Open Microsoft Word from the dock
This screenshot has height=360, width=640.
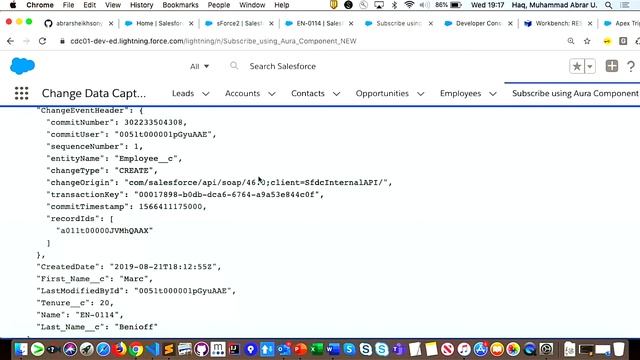[x=333, y=349]
